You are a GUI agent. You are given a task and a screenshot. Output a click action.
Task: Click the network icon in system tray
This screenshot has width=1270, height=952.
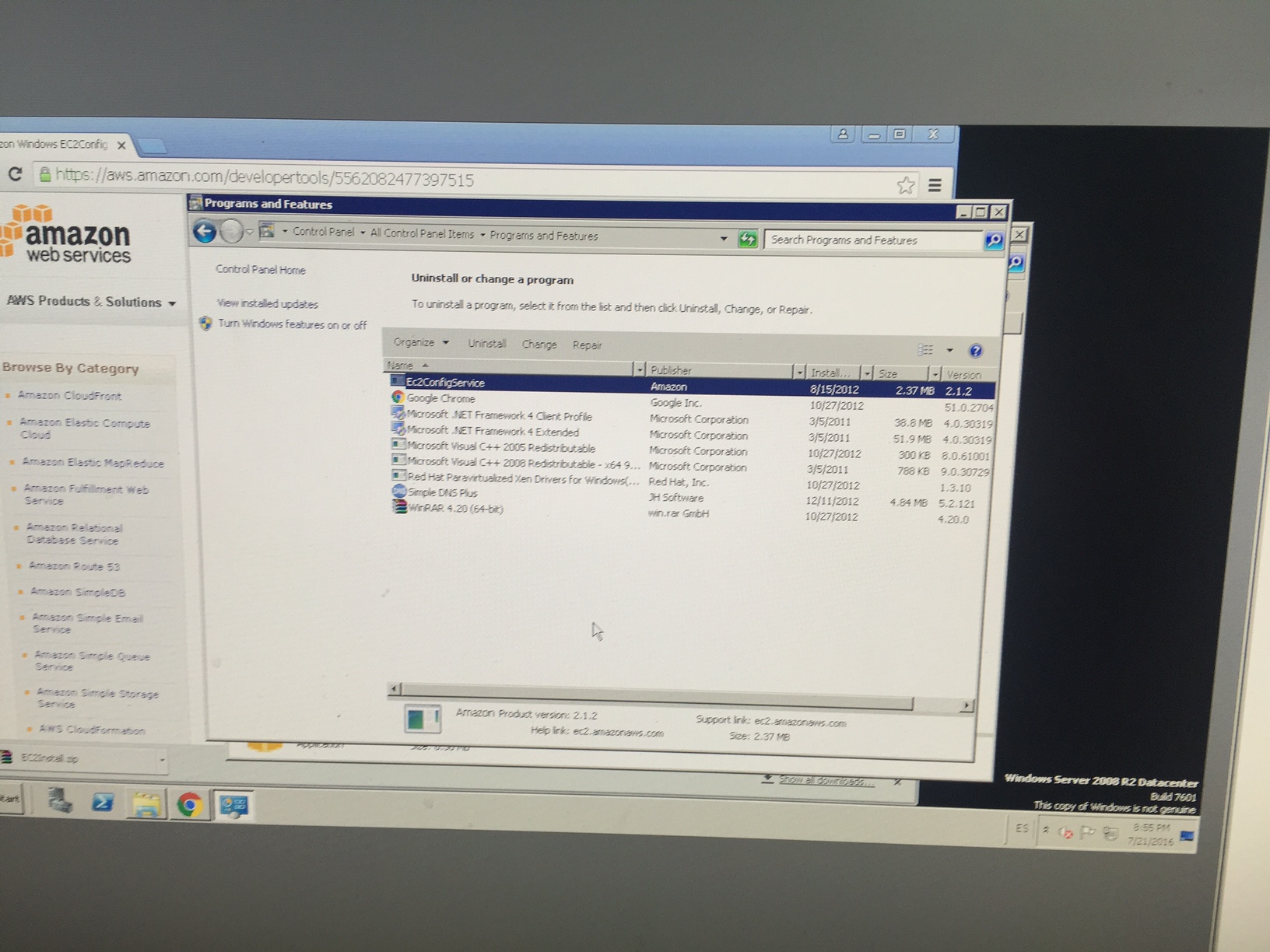click(x=1110, y=834)
